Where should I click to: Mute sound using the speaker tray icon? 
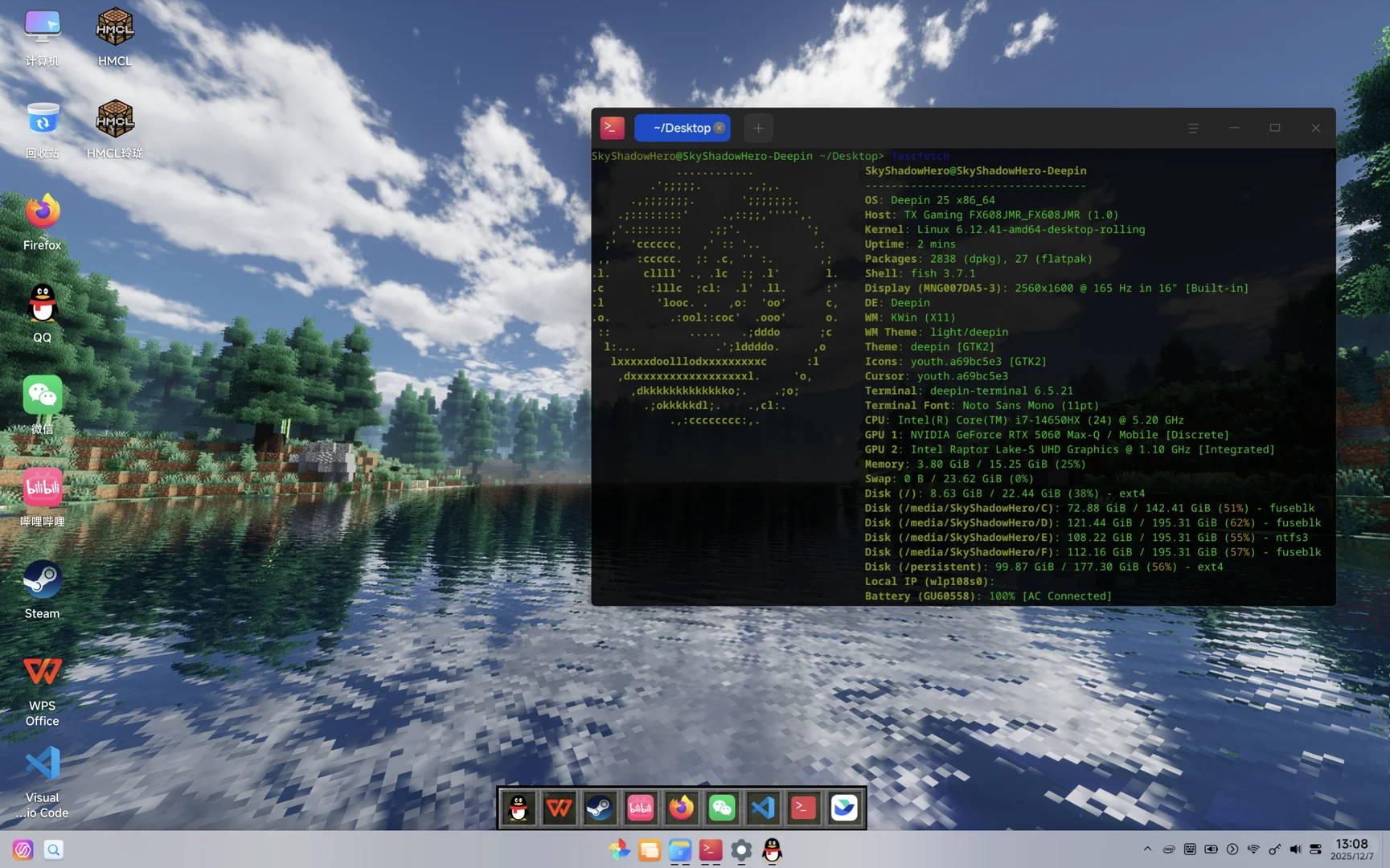point(1296,850)
